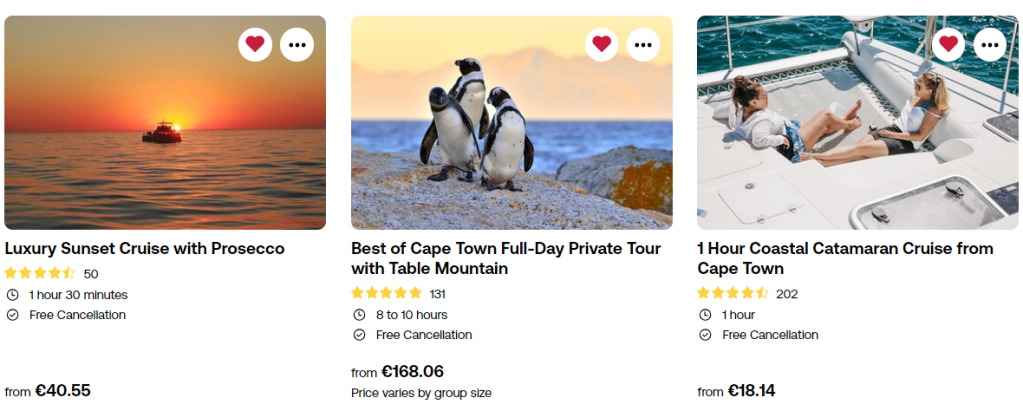The width and height of the screenshot is (1023, 411).
Task: Open Luxury Sunset Cruise with Prosecco title
Action: (145, 248)
